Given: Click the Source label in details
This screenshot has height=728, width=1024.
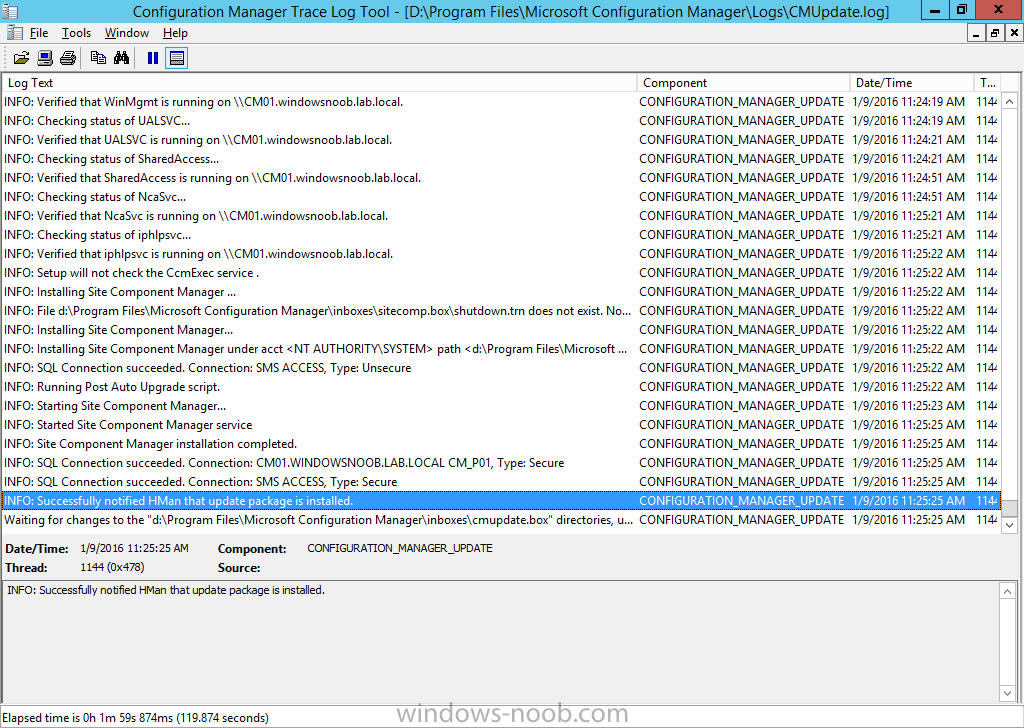Looking at the screenshot, I should click(239, 568).
